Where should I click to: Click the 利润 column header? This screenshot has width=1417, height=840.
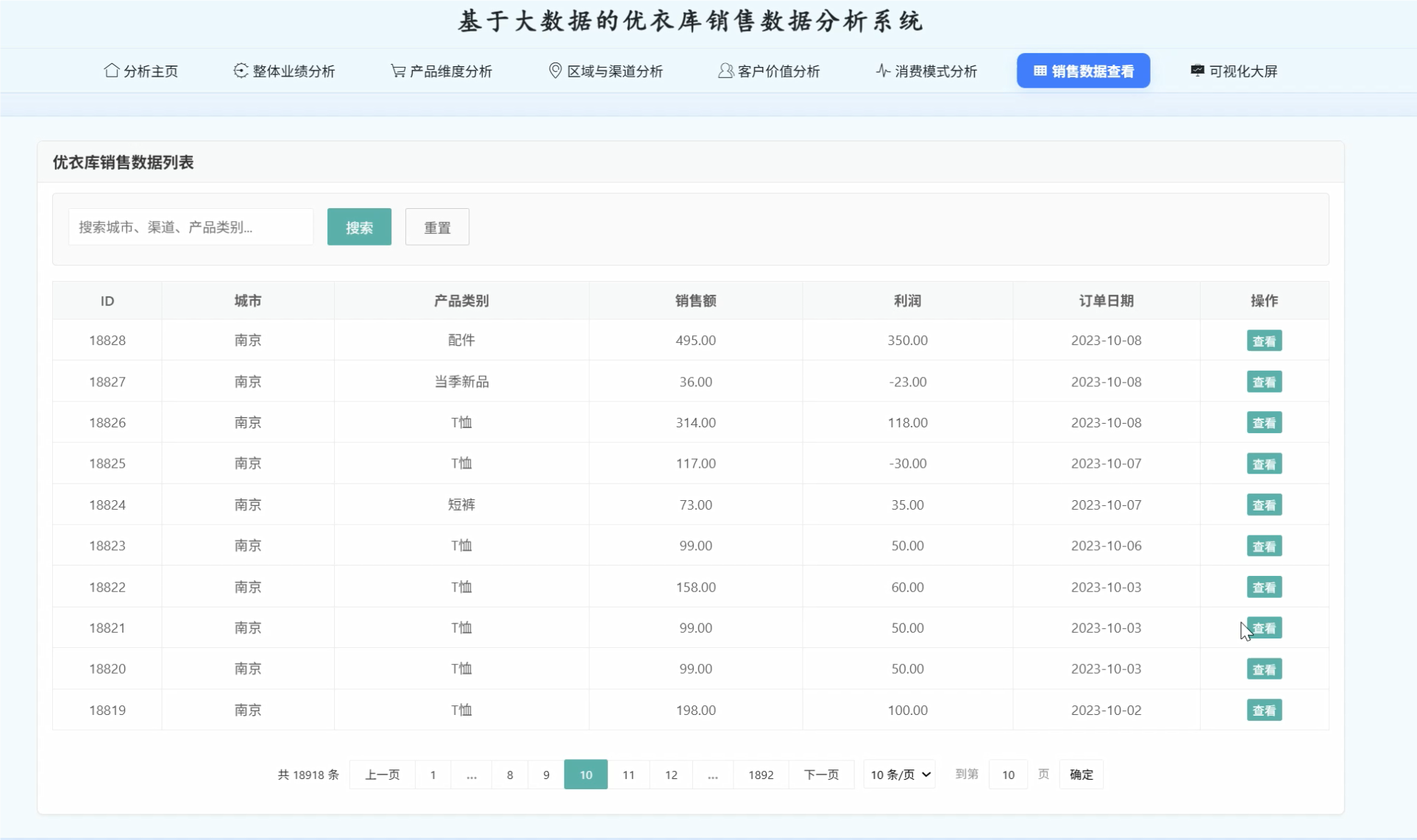[x=907, y=301]
